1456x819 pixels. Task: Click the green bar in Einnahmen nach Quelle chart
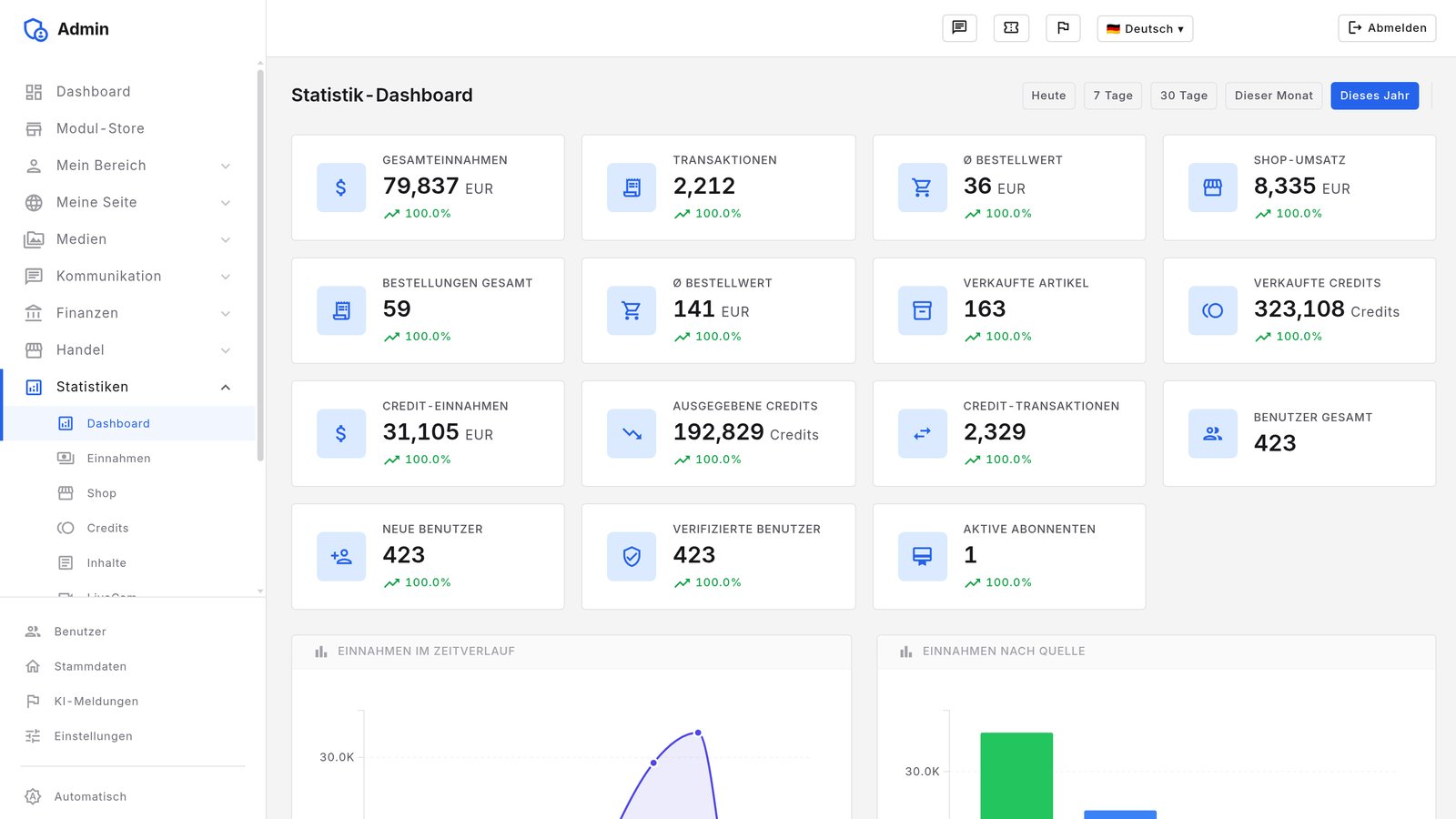coord(1016,775)
